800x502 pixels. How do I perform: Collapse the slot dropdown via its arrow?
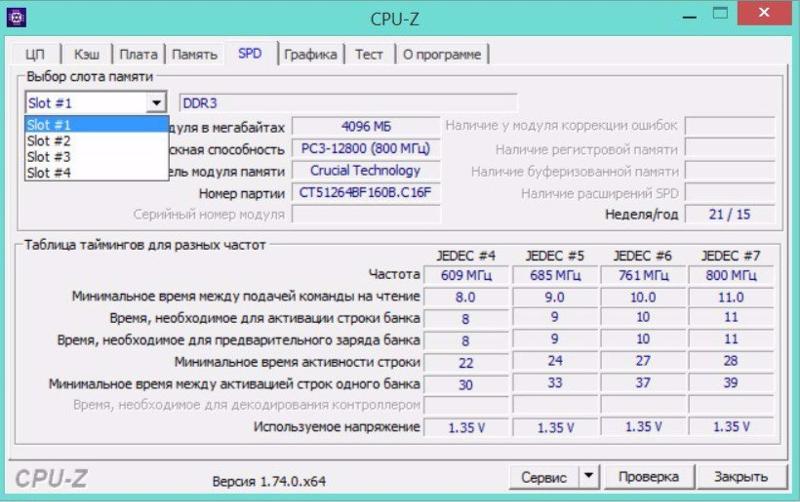(156, 103)
